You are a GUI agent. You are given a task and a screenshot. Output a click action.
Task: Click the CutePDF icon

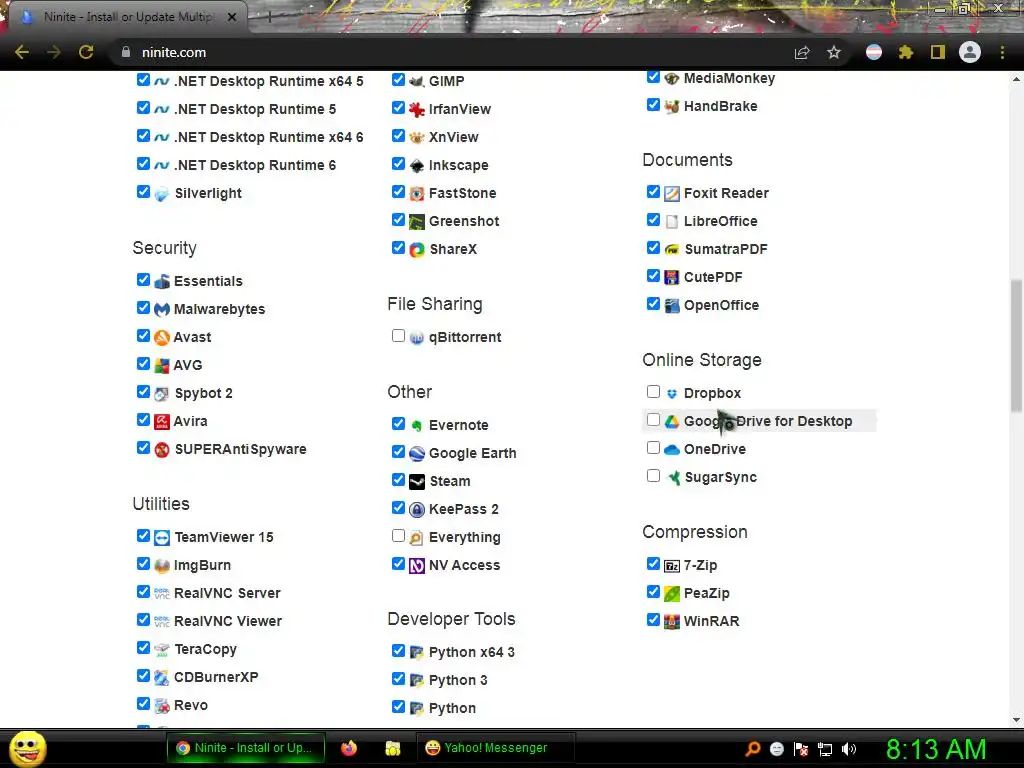671,278
